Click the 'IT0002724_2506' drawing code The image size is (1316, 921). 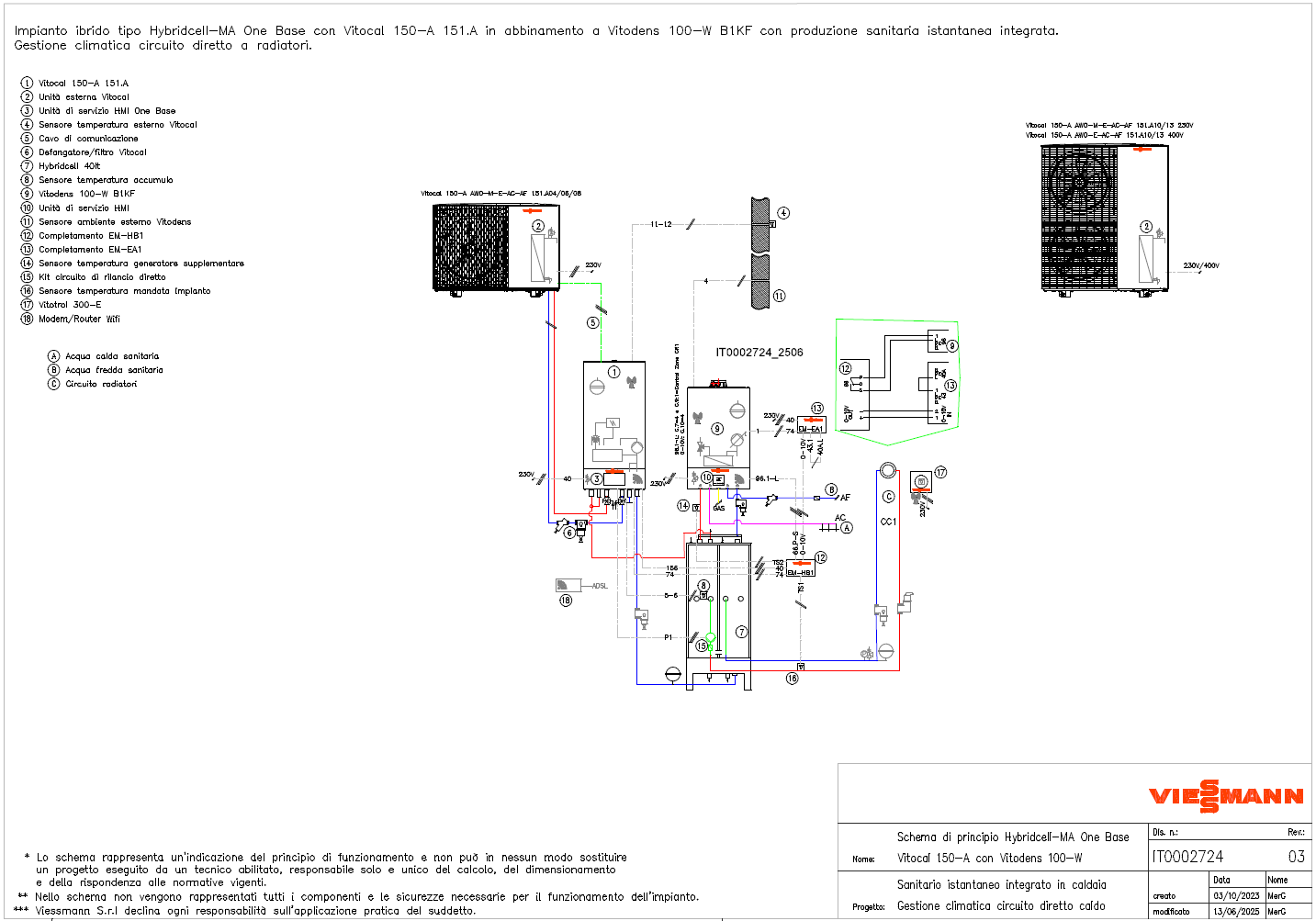click(759, 353)
